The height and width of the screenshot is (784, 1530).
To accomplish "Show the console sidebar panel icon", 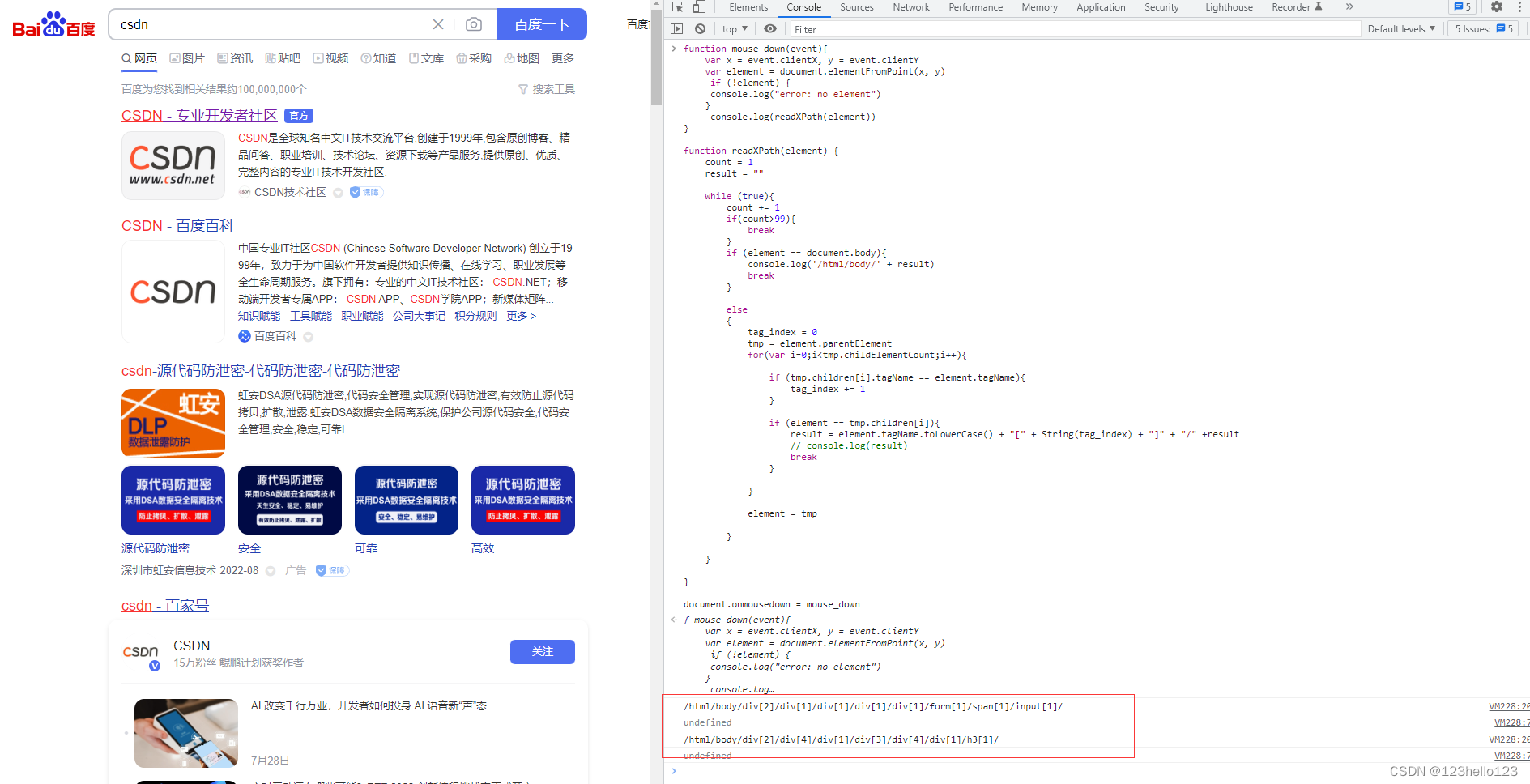I will 677,28.
